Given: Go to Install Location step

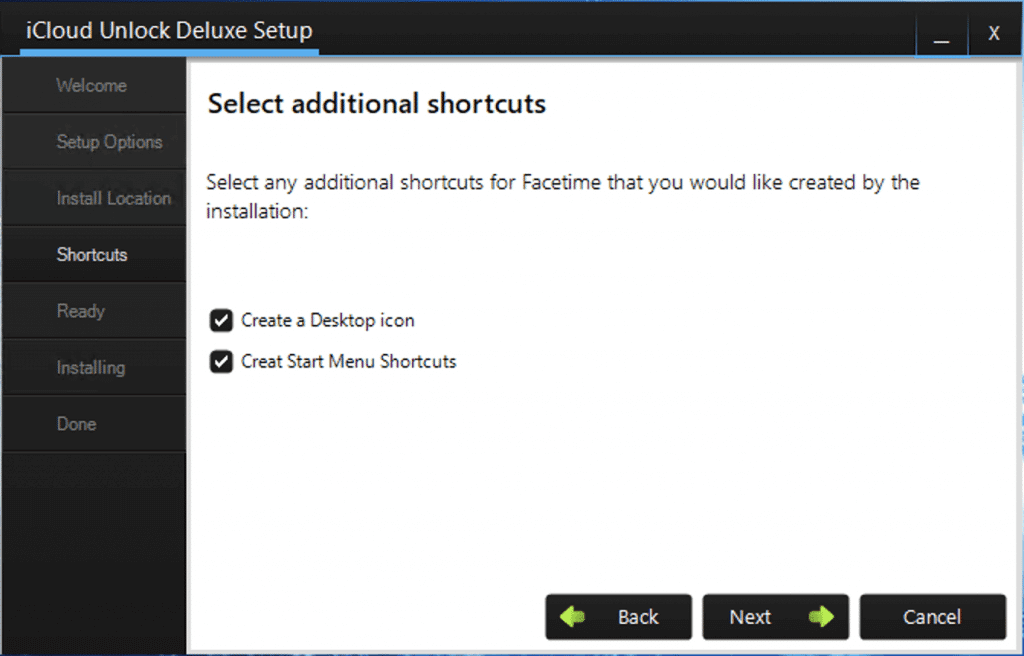Looking at the screenshot, I should click(94, 198).
